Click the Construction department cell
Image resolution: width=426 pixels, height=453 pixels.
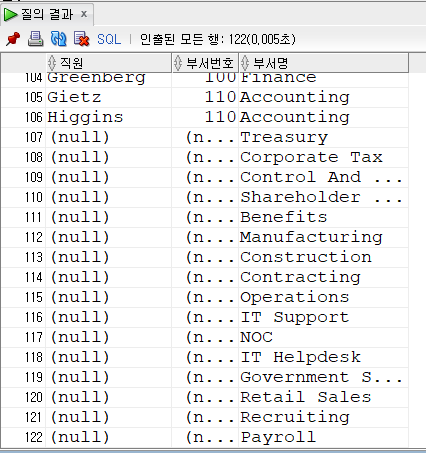click(x=323, y=257)
